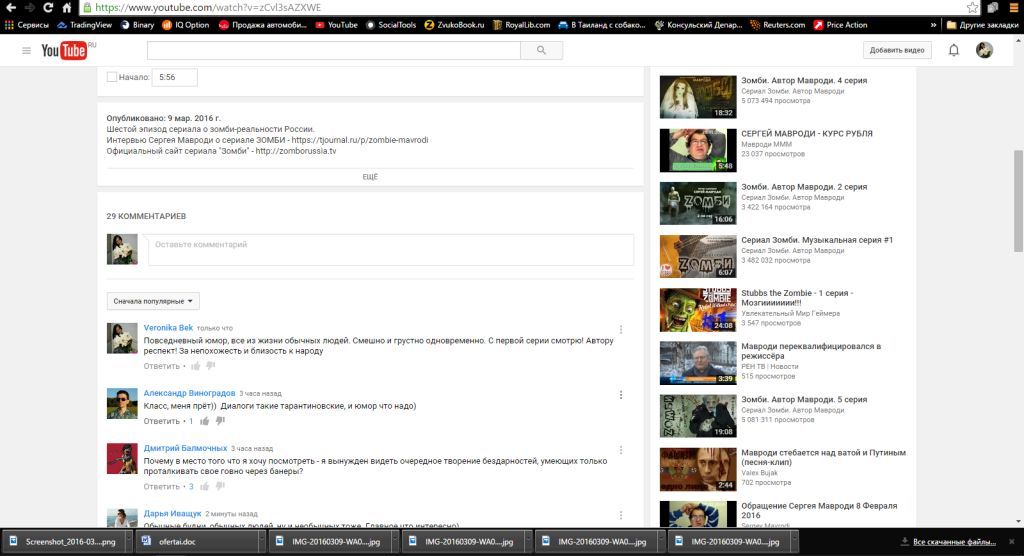The height and width of the screenshot is (556, 1024).
Task: Click the start time 5:56 field
Action: (174, 77)
